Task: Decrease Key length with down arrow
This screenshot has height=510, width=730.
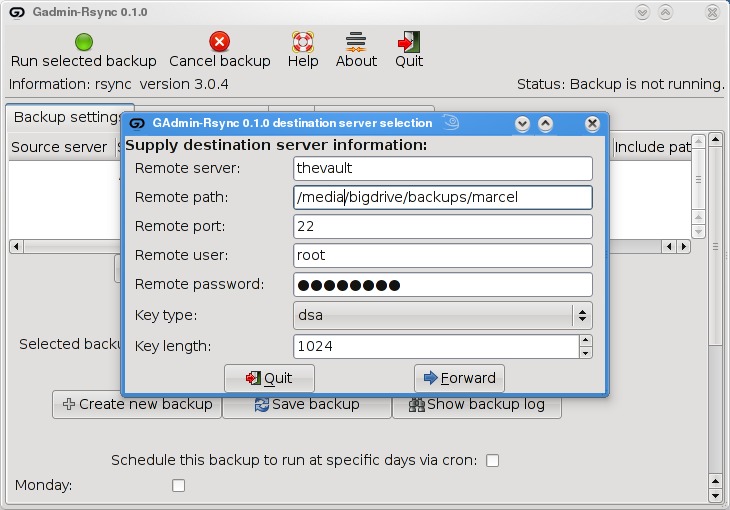Action: point(584,352)
